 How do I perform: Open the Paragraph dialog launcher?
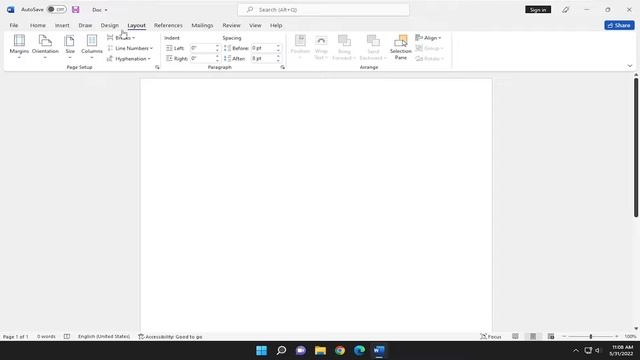click(282, 67)
